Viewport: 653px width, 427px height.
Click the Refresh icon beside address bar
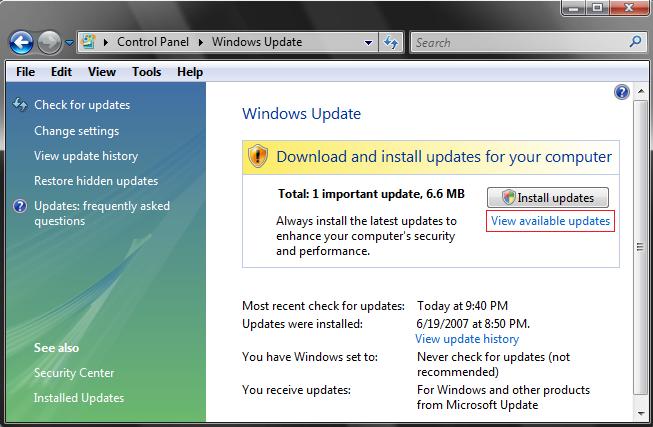[391, 42]
